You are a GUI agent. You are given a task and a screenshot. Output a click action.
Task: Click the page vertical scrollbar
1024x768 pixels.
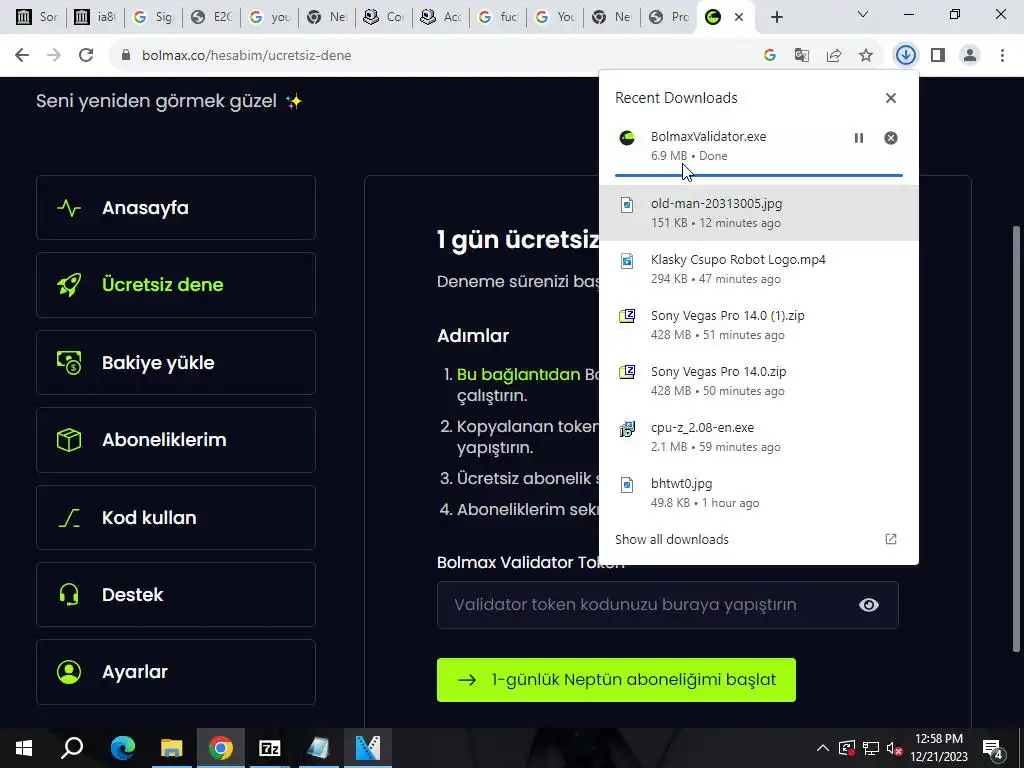point(1016,439)
